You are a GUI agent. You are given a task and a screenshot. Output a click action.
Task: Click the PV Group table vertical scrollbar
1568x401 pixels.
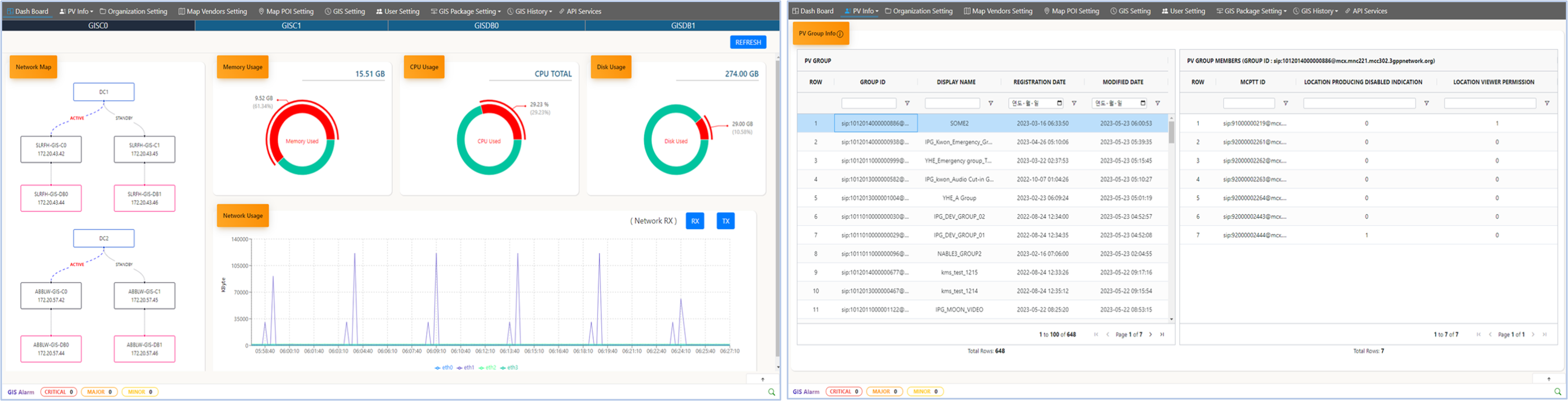(1171, 132)
